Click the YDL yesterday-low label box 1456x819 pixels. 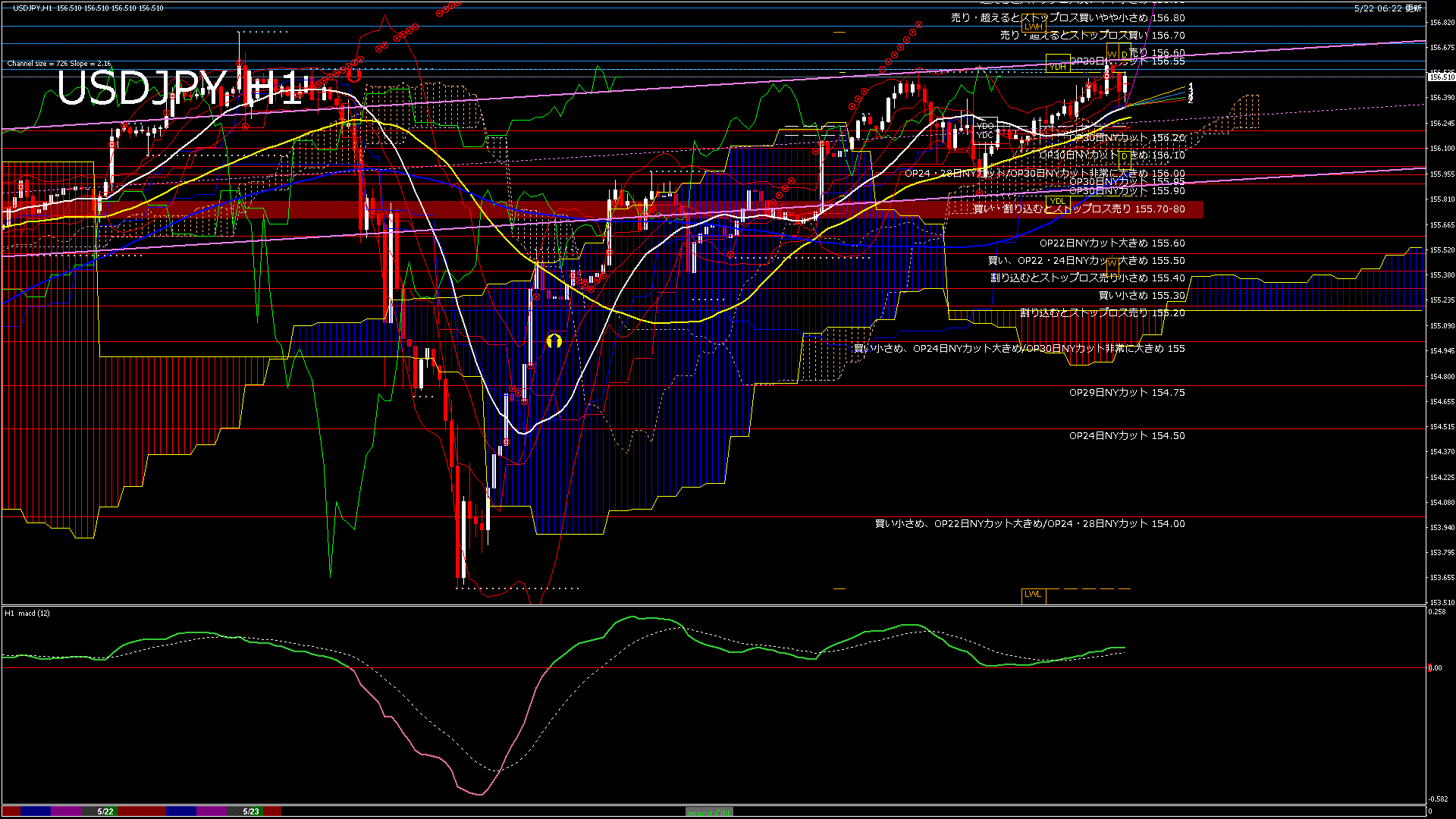1057,201
